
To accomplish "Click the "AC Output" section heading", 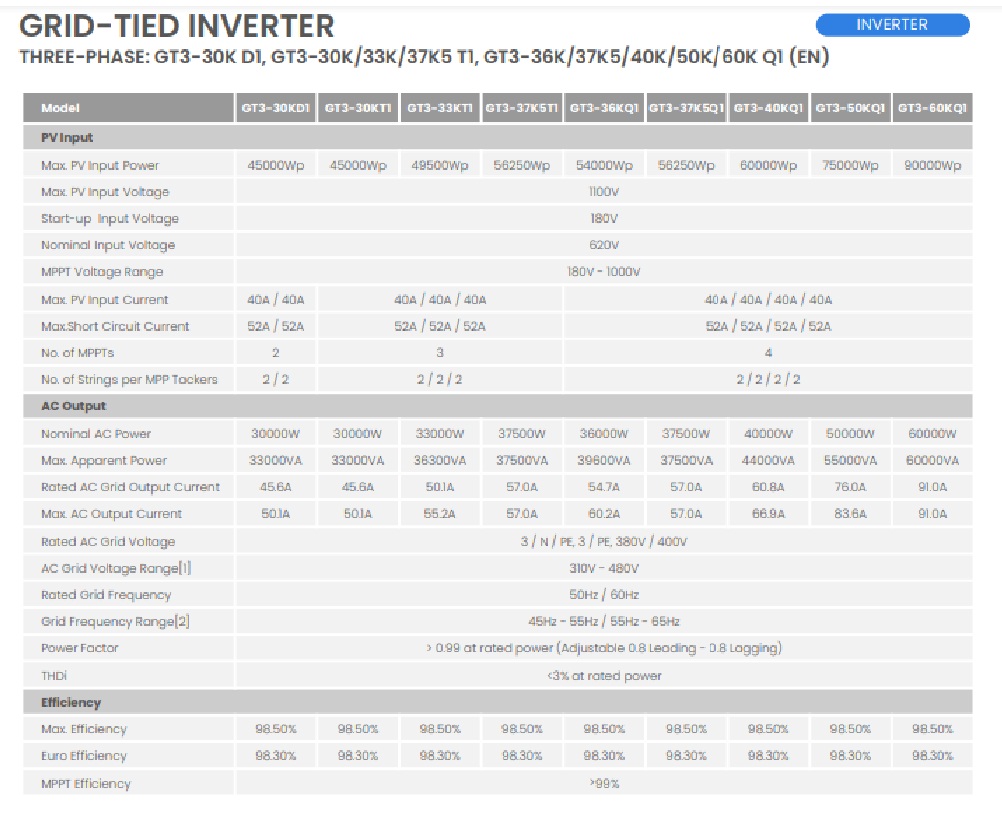I will tap(73, 406).
